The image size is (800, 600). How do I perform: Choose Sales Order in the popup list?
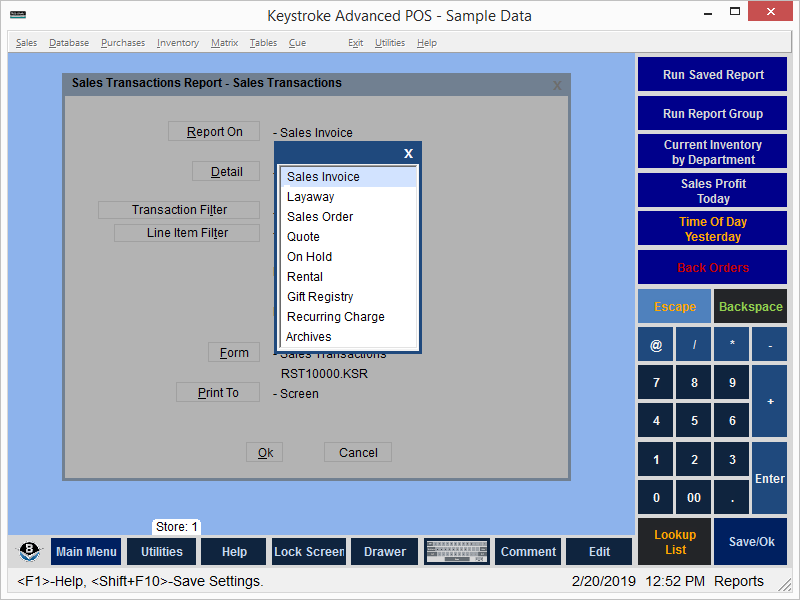pos(320,217)
